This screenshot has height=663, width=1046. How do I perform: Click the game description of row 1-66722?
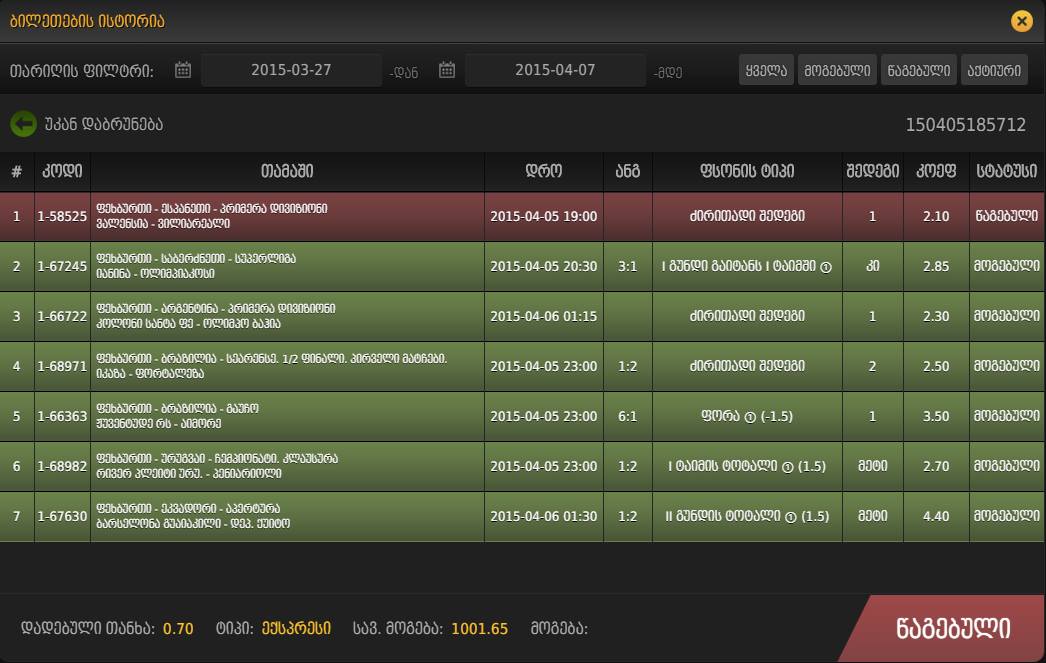(x=216, y=316)
